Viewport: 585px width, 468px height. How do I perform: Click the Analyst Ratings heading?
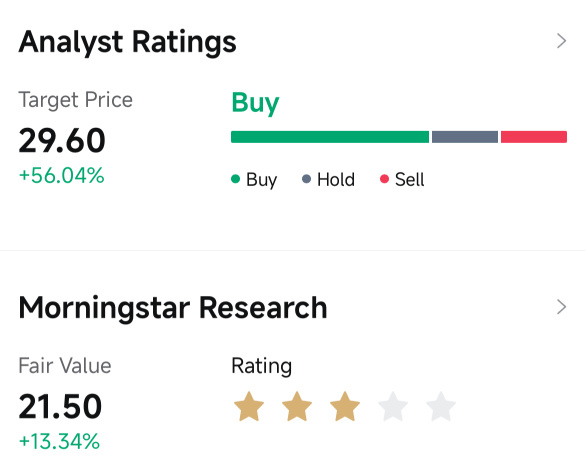click(127, 43)
